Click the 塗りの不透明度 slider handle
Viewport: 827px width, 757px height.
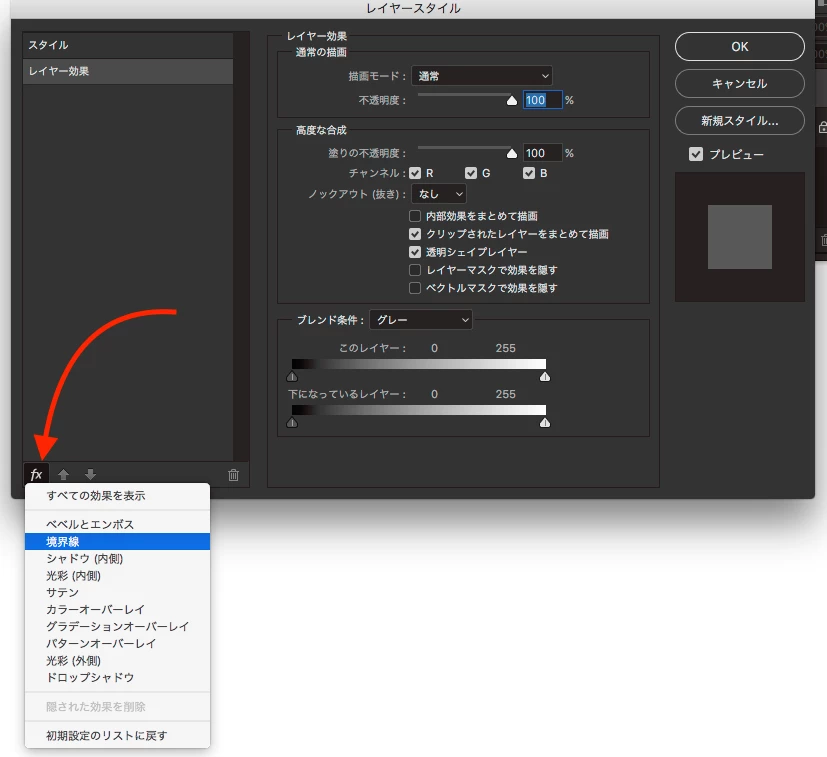pos(512,154)
